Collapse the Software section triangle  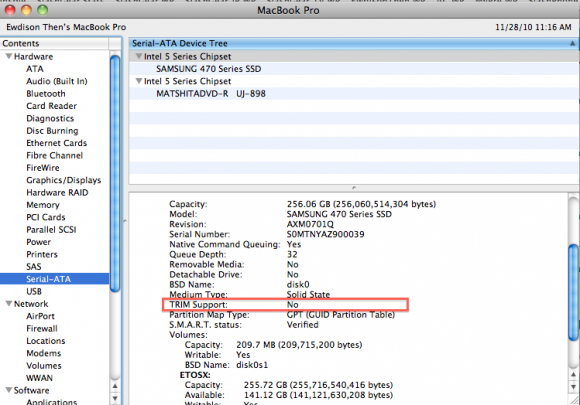click(x=9, y=390)
